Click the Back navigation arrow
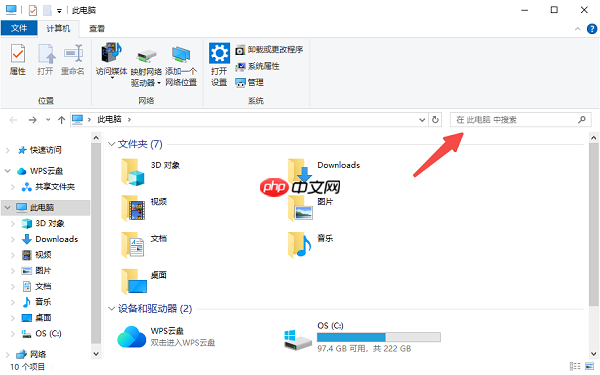This screenshot has width=600, height=375. (13, 120)
